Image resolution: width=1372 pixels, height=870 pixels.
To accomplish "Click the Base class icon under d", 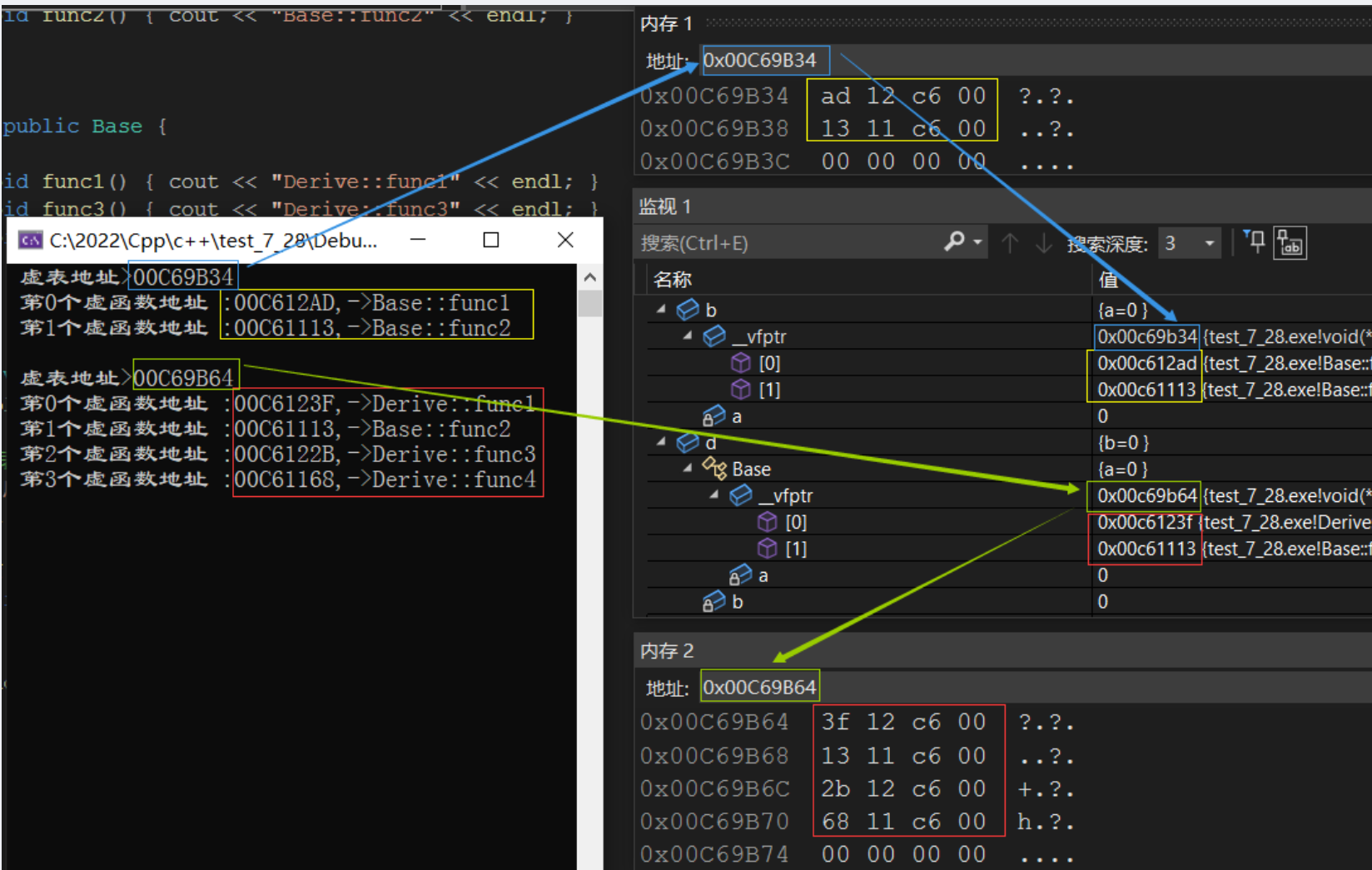I will tap(714, 469).
